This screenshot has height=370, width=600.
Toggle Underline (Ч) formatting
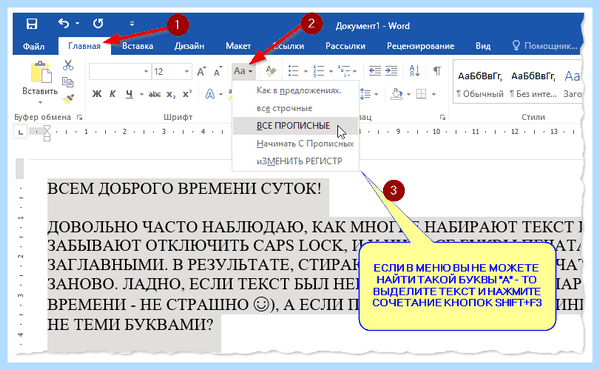point(129,94)
